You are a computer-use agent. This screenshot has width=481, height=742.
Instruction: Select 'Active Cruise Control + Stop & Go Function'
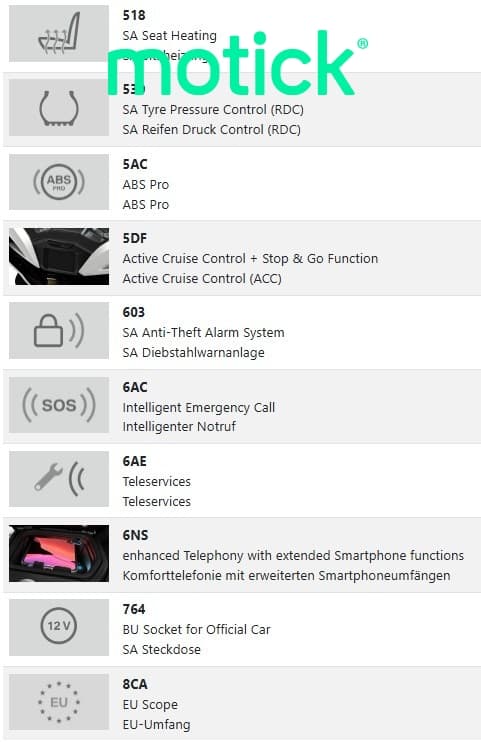[250, 259]
